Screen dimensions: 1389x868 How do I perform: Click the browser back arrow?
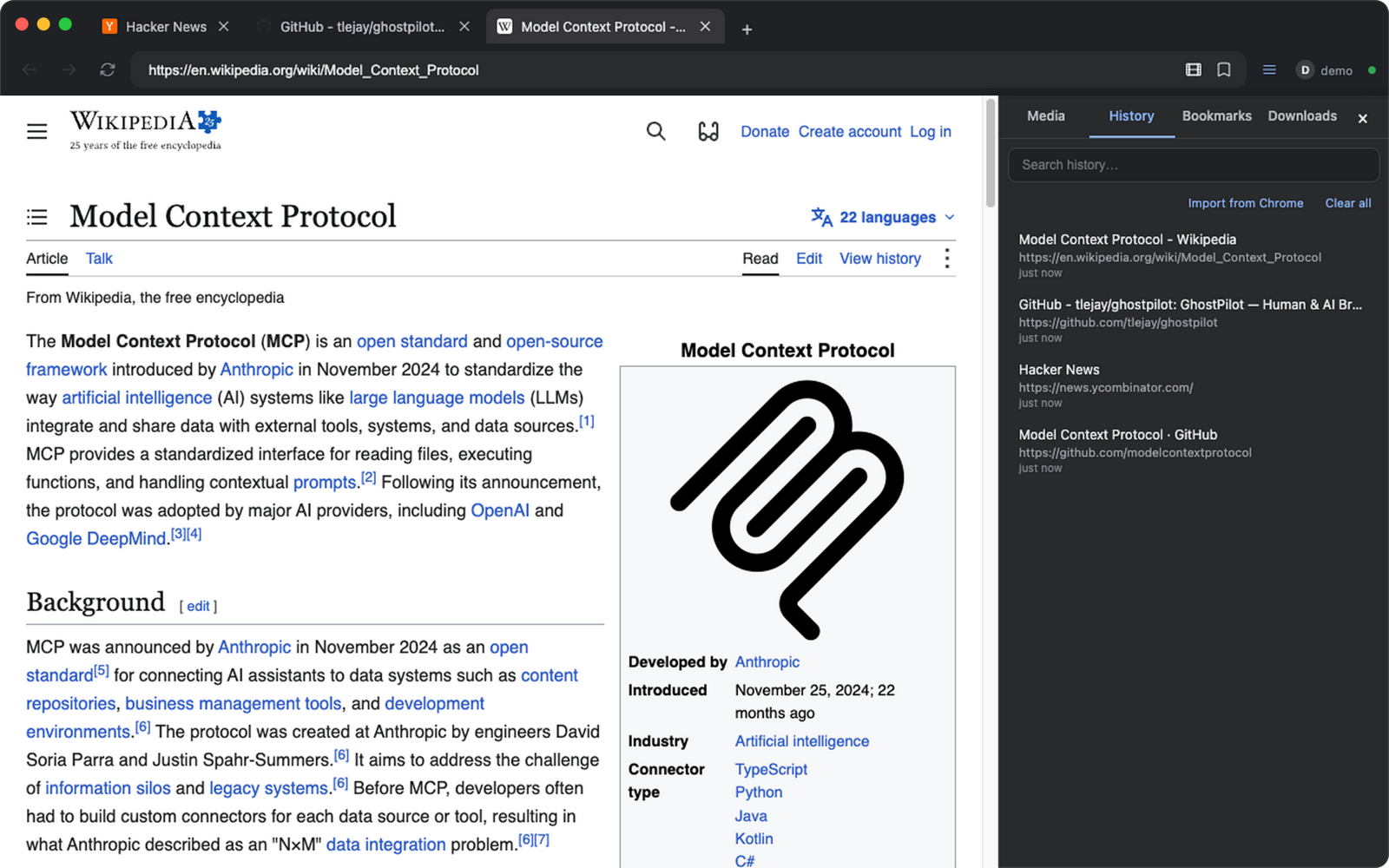(x=30, y=69)
